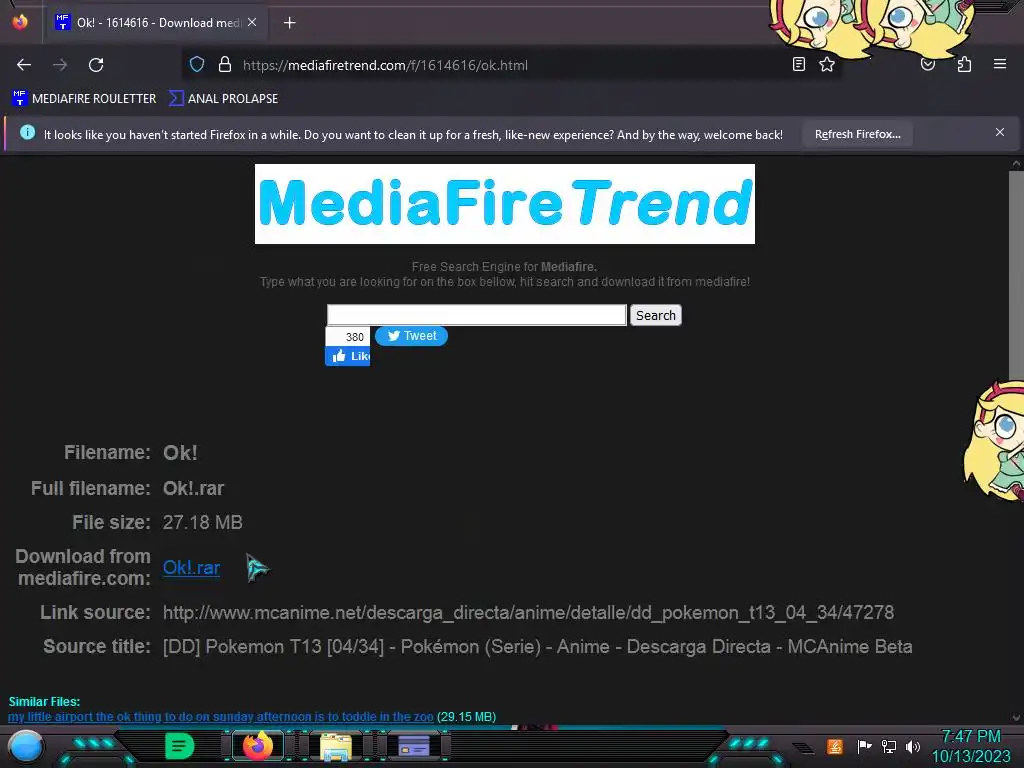This screenshot has height=768, width=1024.
Task: Go back to the previous page
Action: click(x=24, y=65)
